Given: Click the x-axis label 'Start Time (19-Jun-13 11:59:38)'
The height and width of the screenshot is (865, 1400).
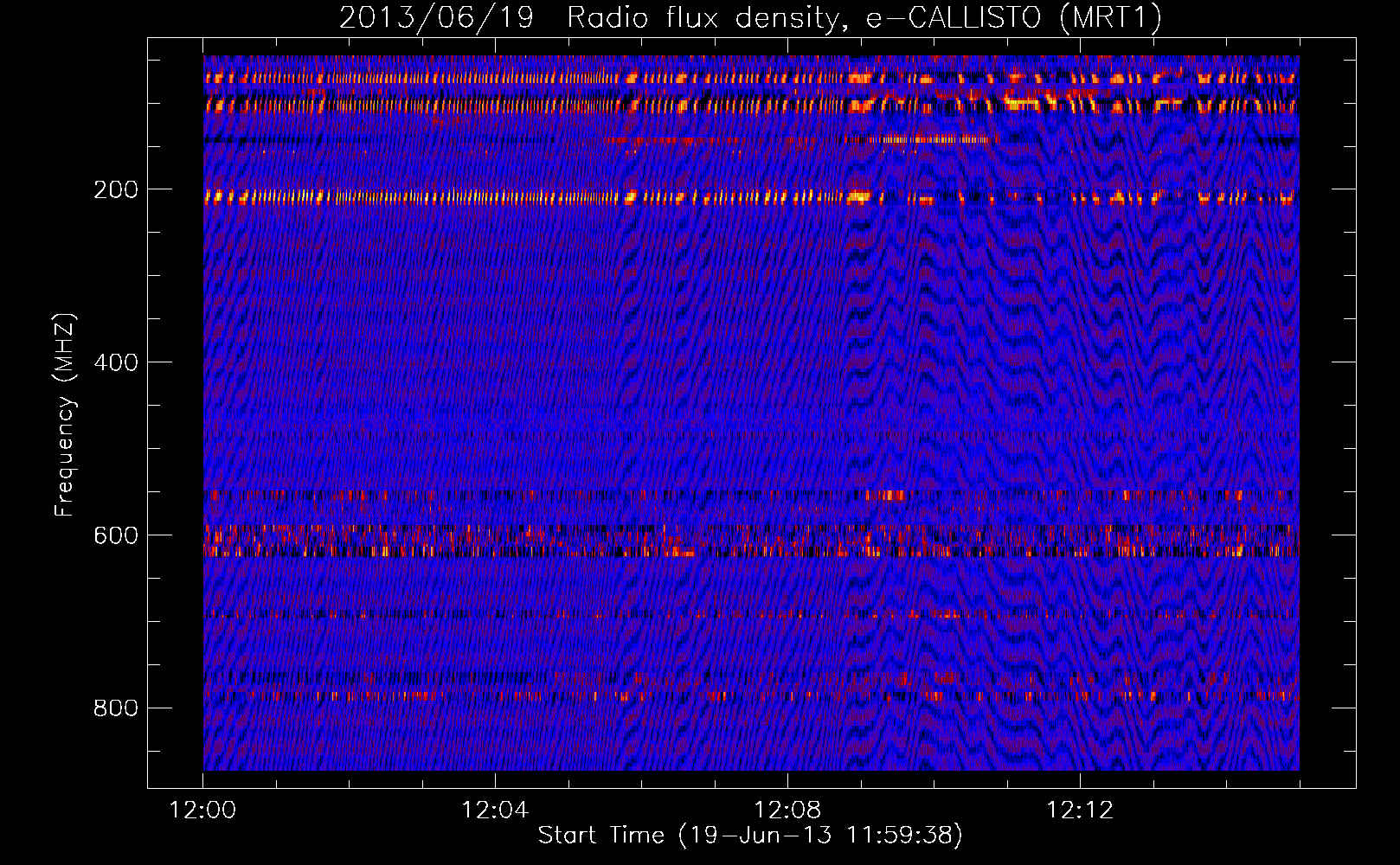Looking at the screenshot, I should [x=750, y=836].
